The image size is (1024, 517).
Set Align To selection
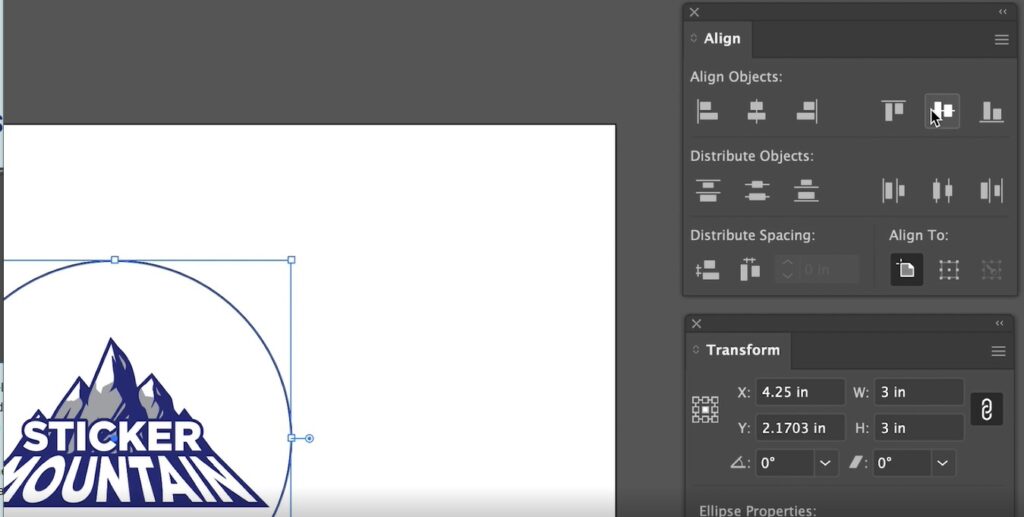pyautogui.click(x=949, y=270)
